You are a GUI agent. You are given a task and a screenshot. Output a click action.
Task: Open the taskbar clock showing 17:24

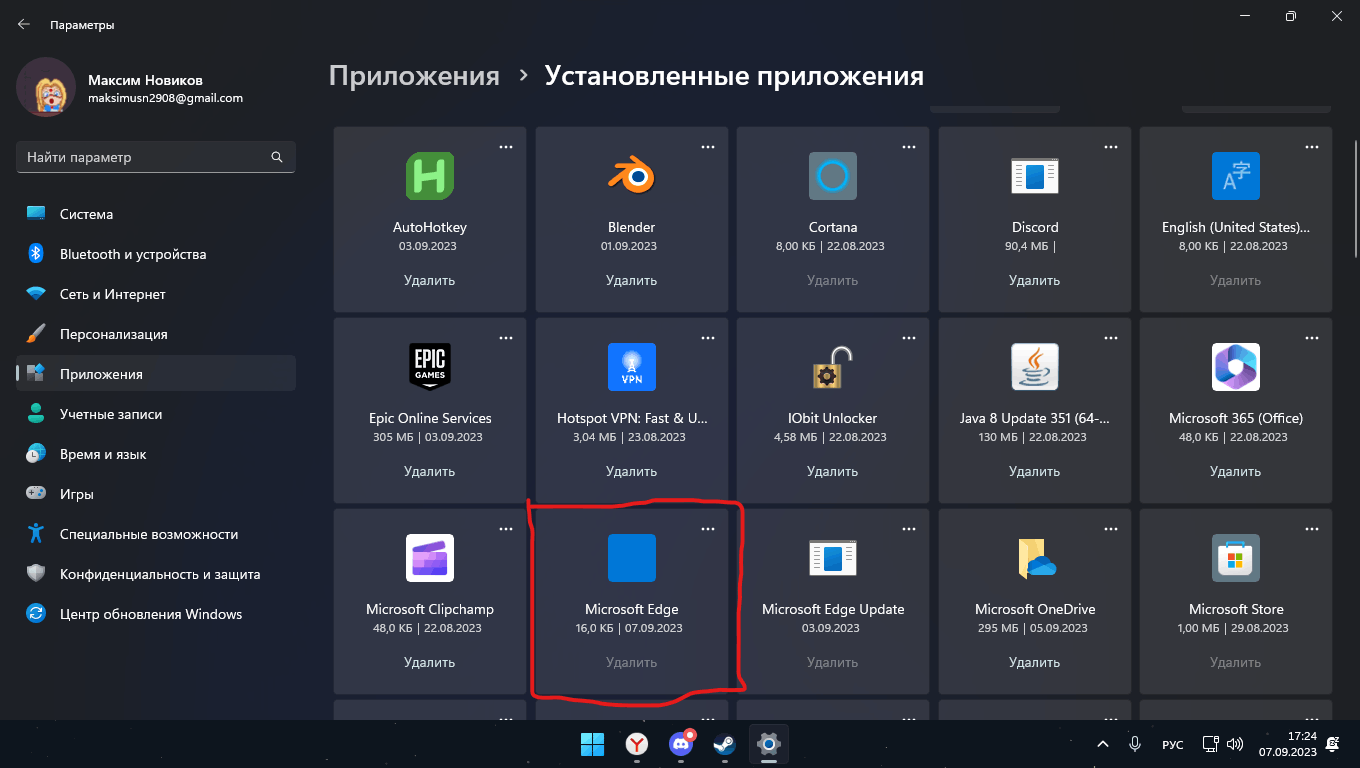(1288, 744)
